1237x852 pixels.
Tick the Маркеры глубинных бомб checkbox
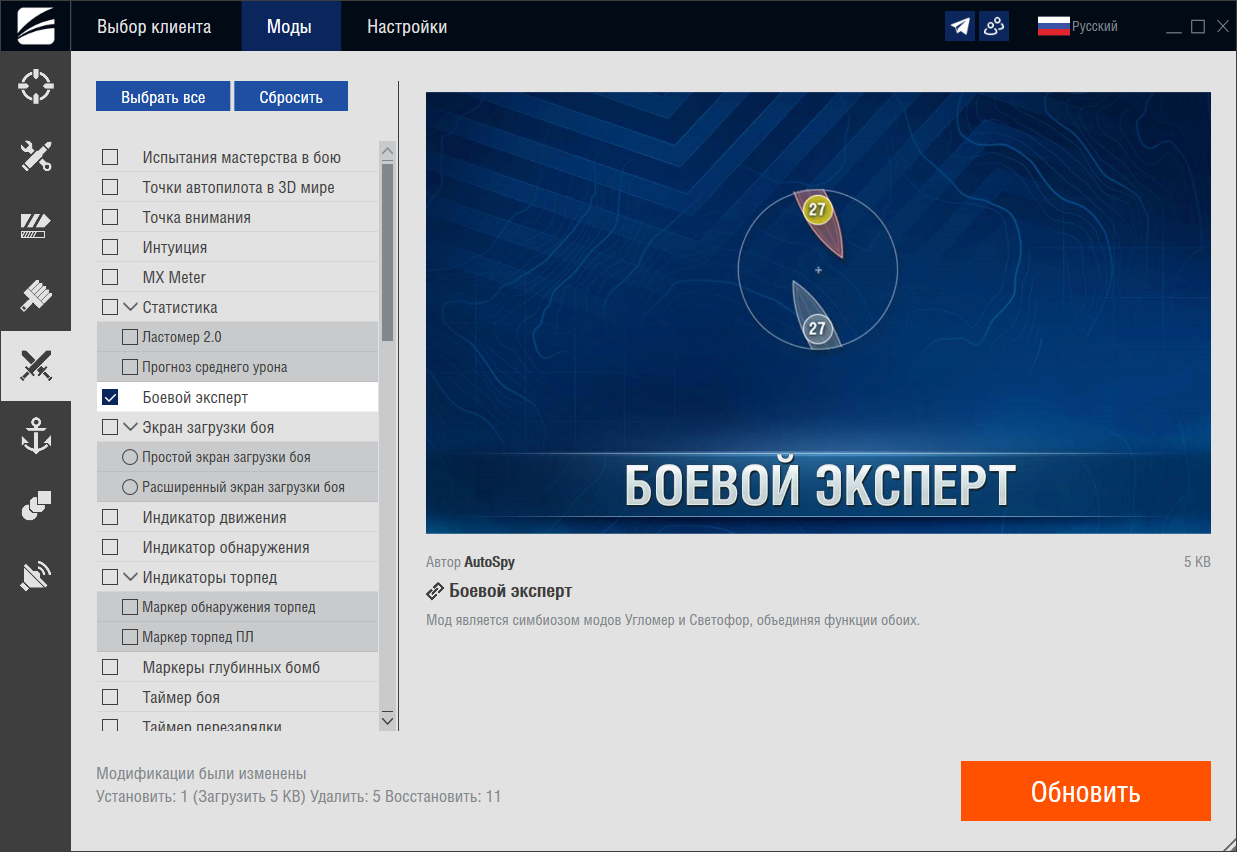point(110,667)
